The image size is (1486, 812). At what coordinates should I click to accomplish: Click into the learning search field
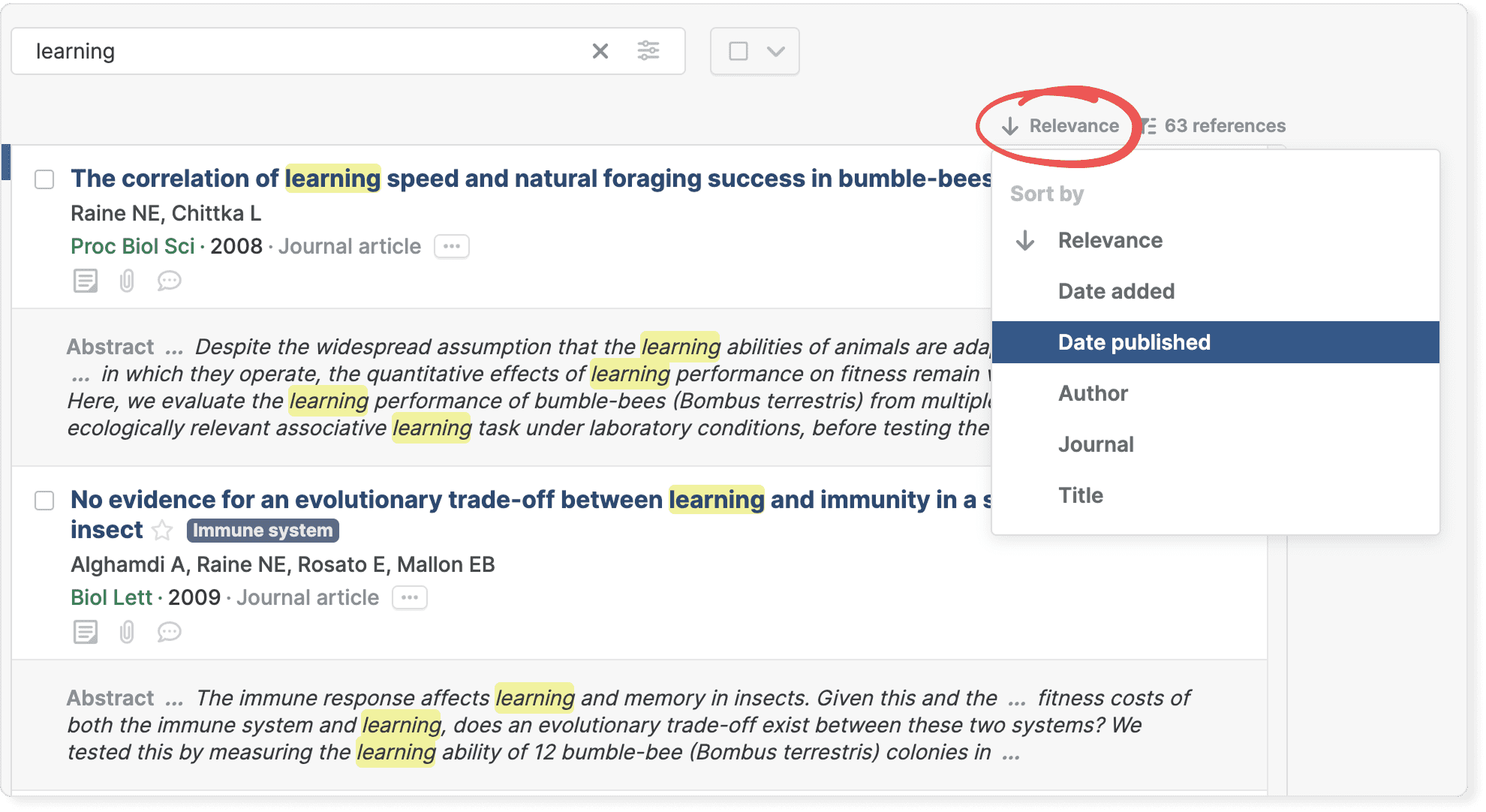[300, 51]
